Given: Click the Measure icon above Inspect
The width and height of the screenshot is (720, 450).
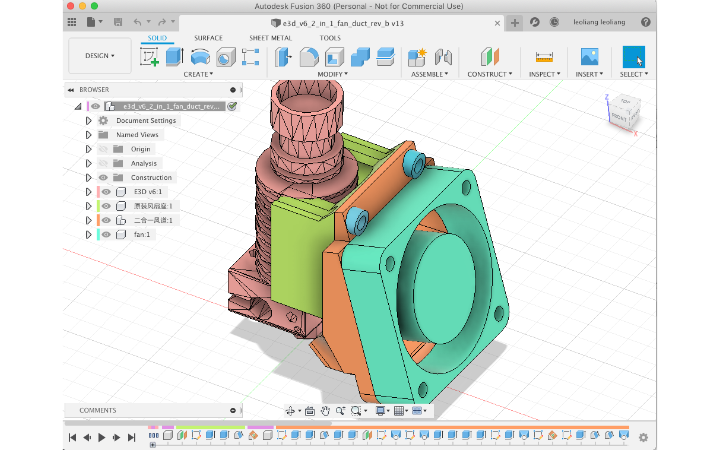Looking at the screenshot, I should [544, 57].
